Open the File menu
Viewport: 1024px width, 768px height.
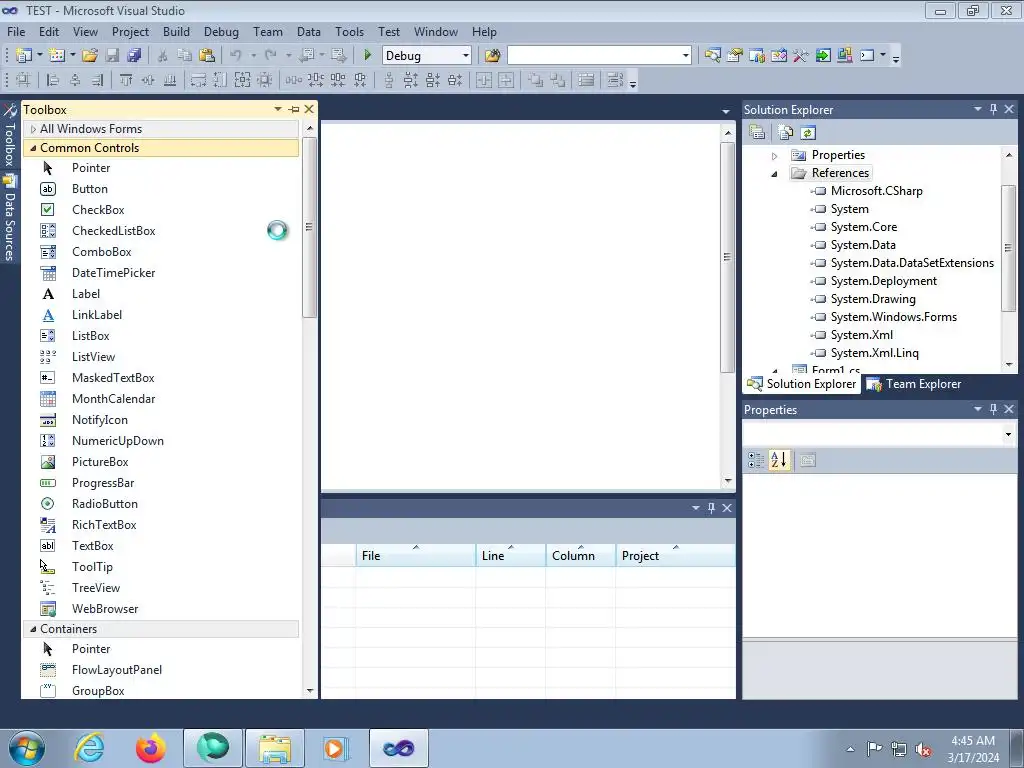(x=16, y=31)
